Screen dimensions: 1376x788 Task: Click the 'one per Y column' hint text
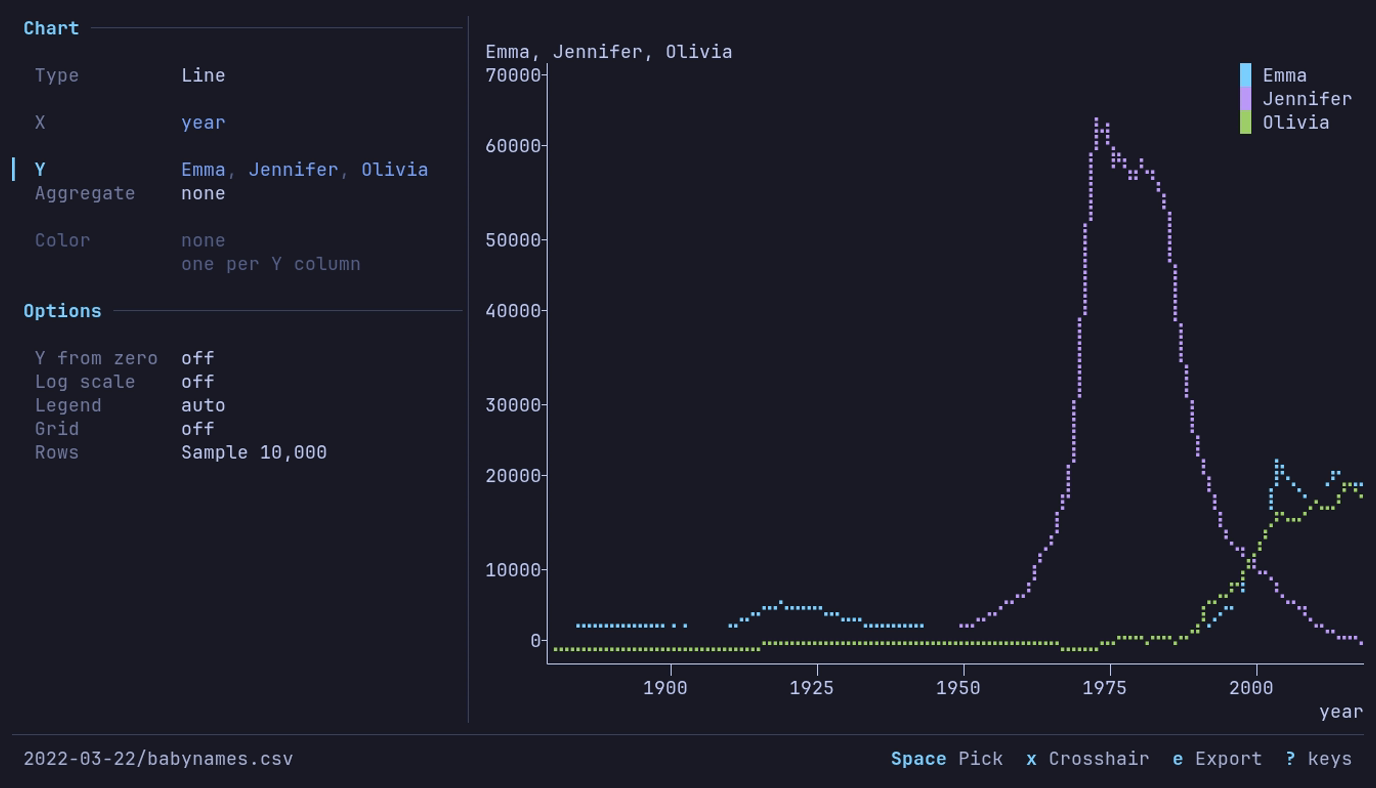pos(271,264)
